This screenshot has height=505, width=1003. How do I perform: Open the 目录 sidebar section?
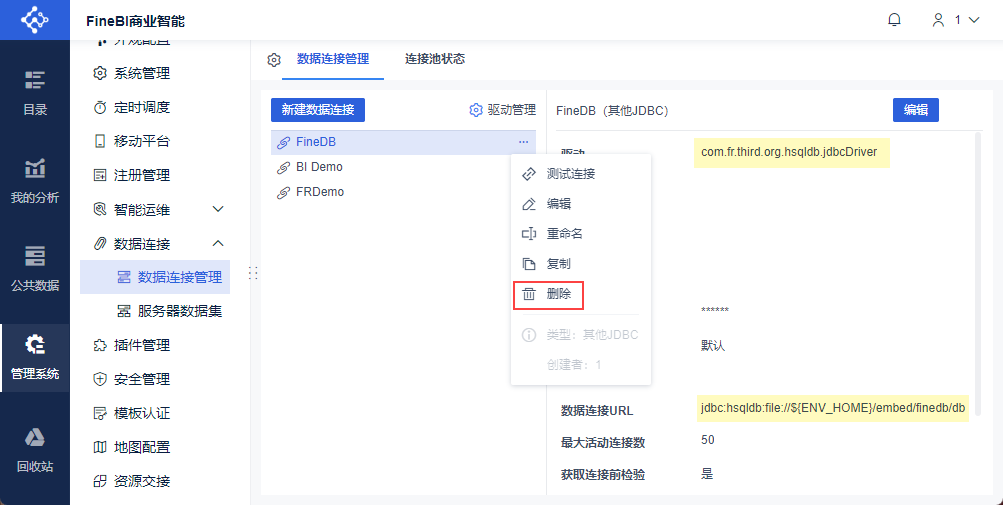35,93
